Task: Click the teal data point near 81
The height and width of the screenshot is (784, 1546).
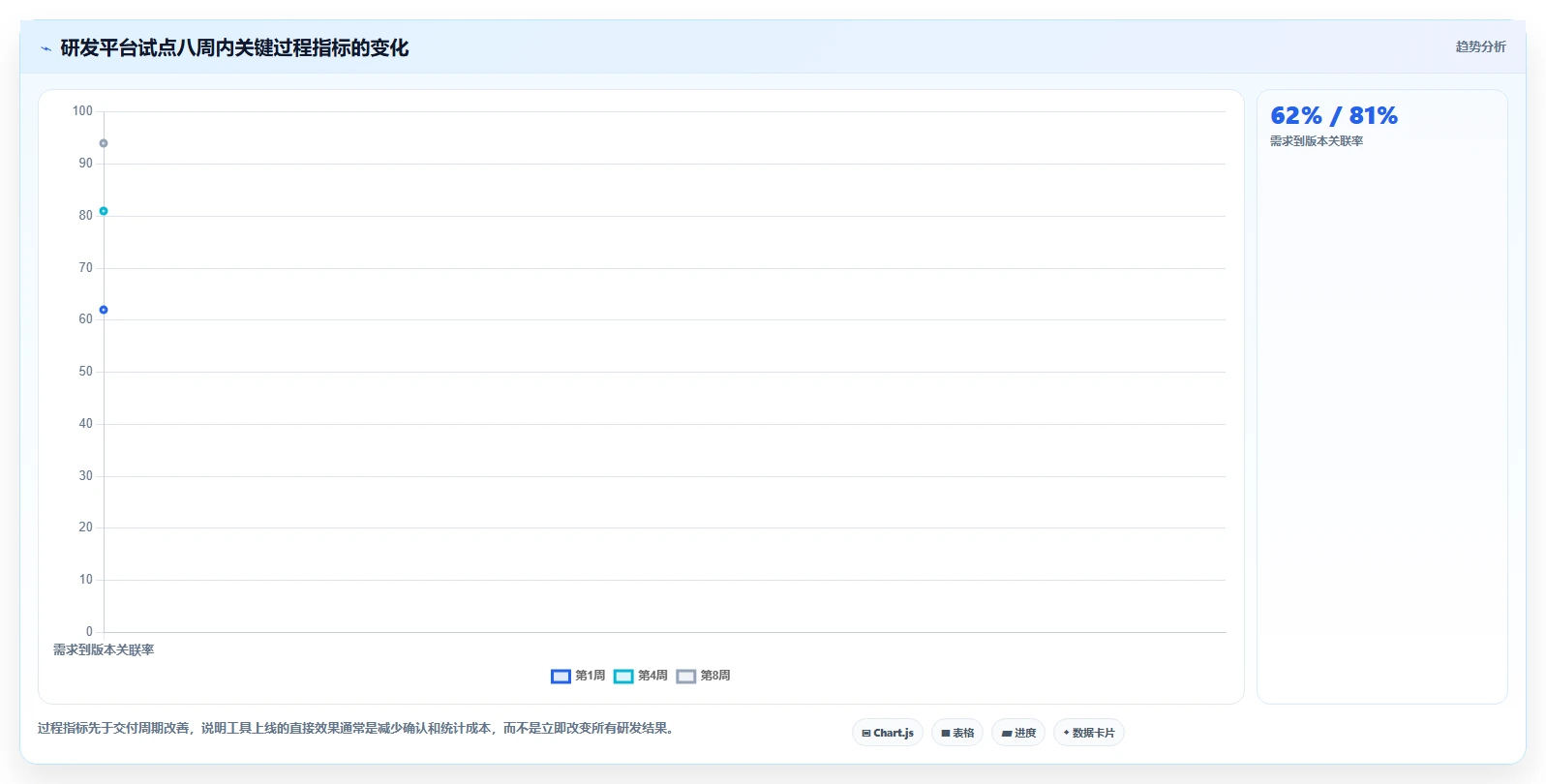Action: [x=104, y=211]
